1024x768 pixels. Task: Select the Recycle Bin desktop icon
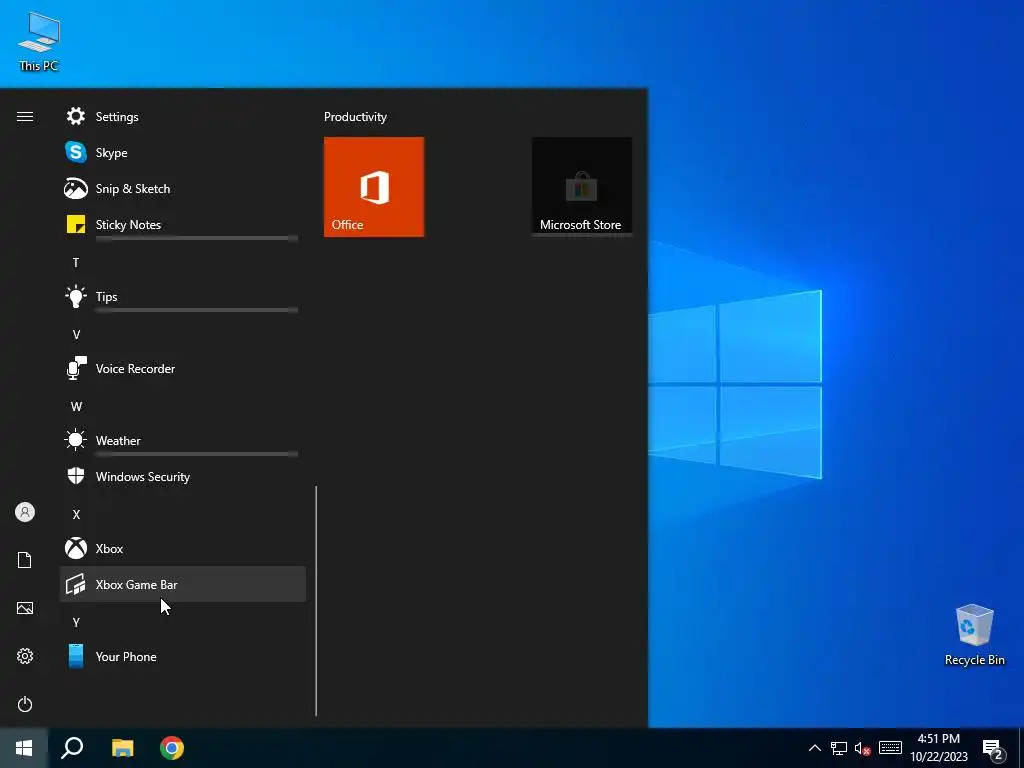point(974,635)
